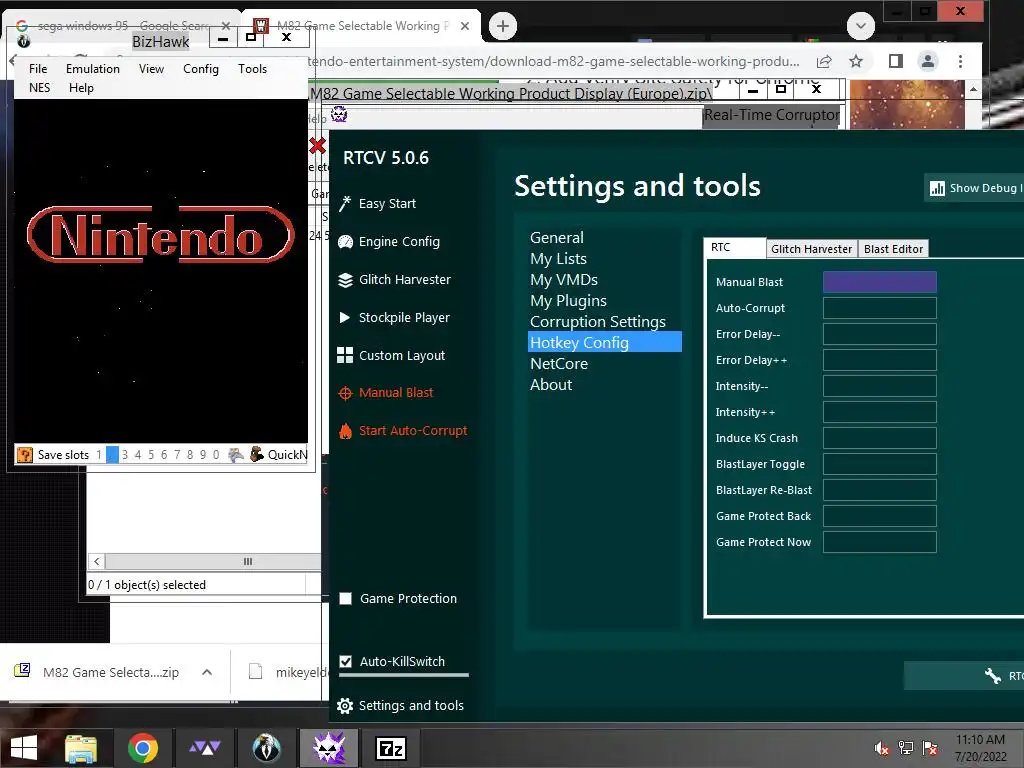1024x768 pixels.
Task: Open the BizHawk View menu
Action: [x=152, y=69]
